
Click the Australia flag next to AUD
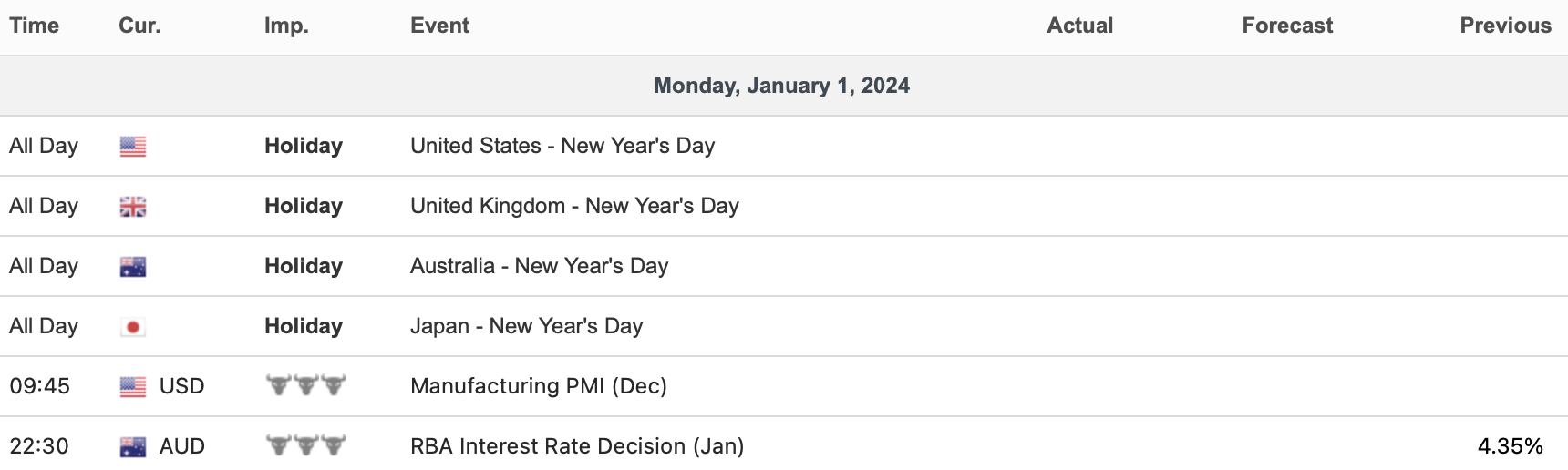pyautogui.click(x=133, y=447)
